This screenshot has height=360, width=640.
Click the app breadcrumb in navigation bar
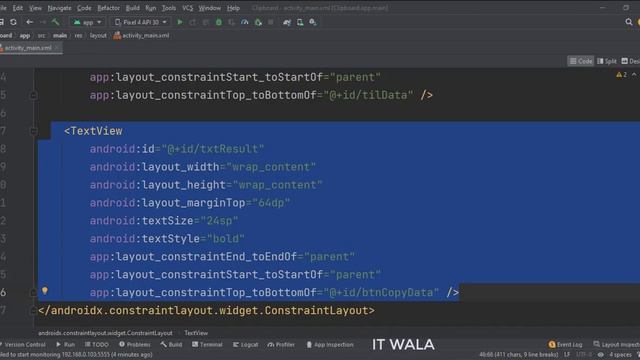[x=25, y=36]
